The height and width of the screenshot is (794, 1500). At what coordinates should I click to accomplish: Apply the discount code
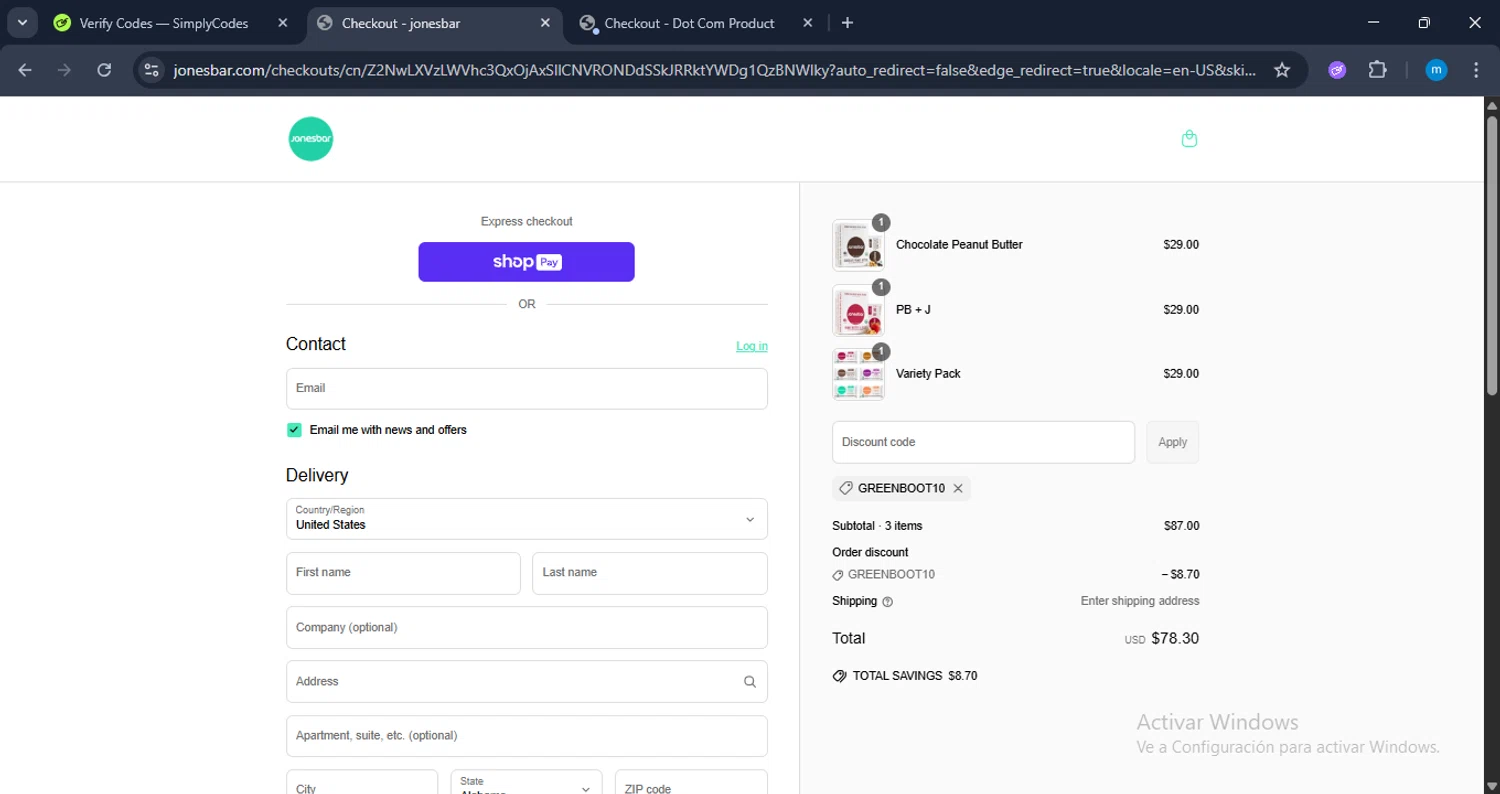(x=1172, y=442)
